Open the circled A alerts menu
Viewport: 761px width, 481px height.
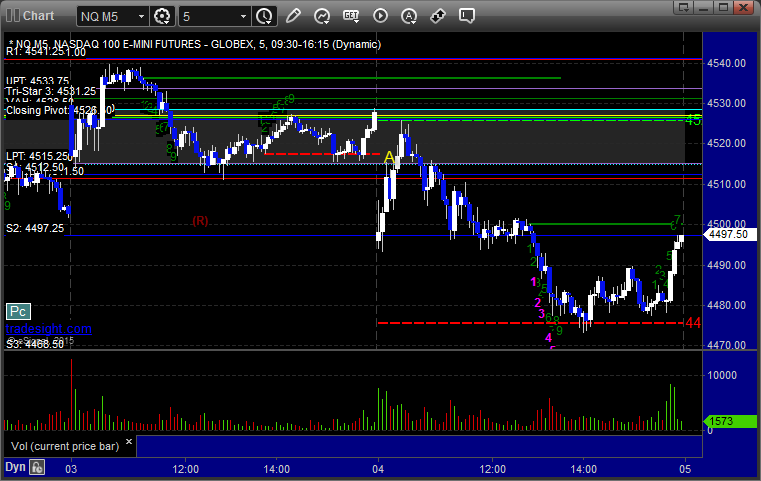coord(409,17)
